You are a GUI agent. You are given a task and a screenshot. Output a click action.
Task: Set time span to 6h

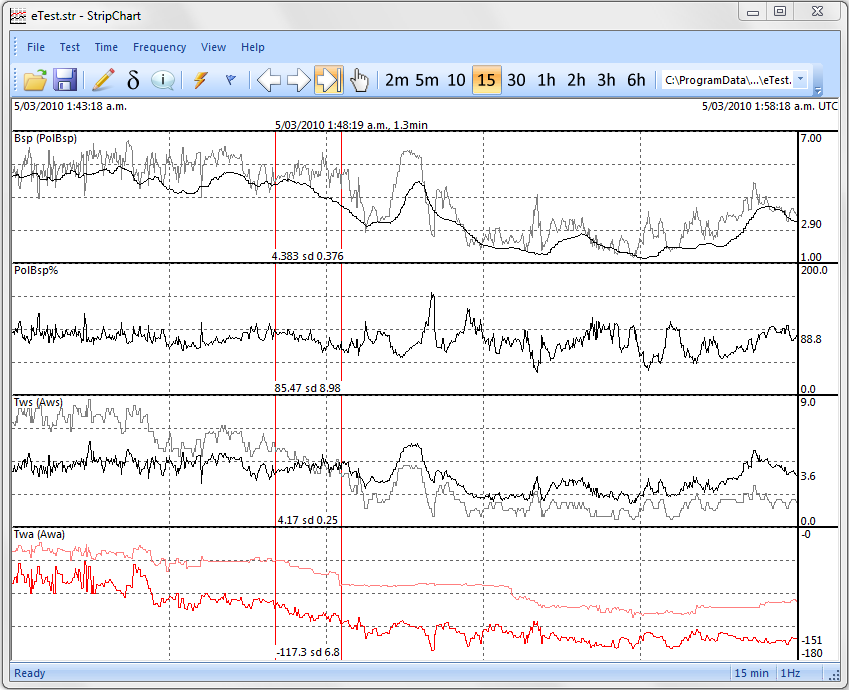(636, 80)
